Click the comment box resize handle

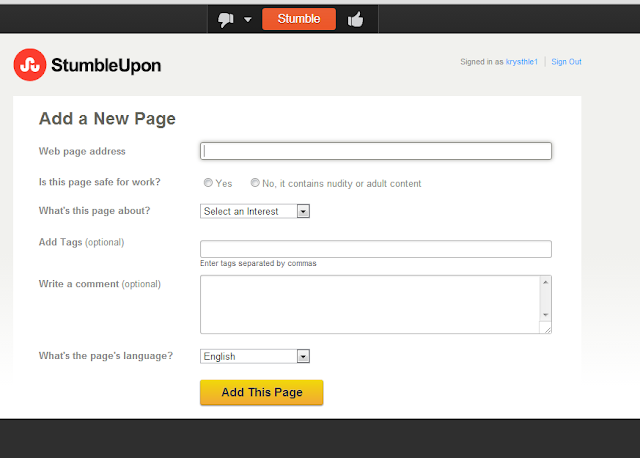[546, 328]
